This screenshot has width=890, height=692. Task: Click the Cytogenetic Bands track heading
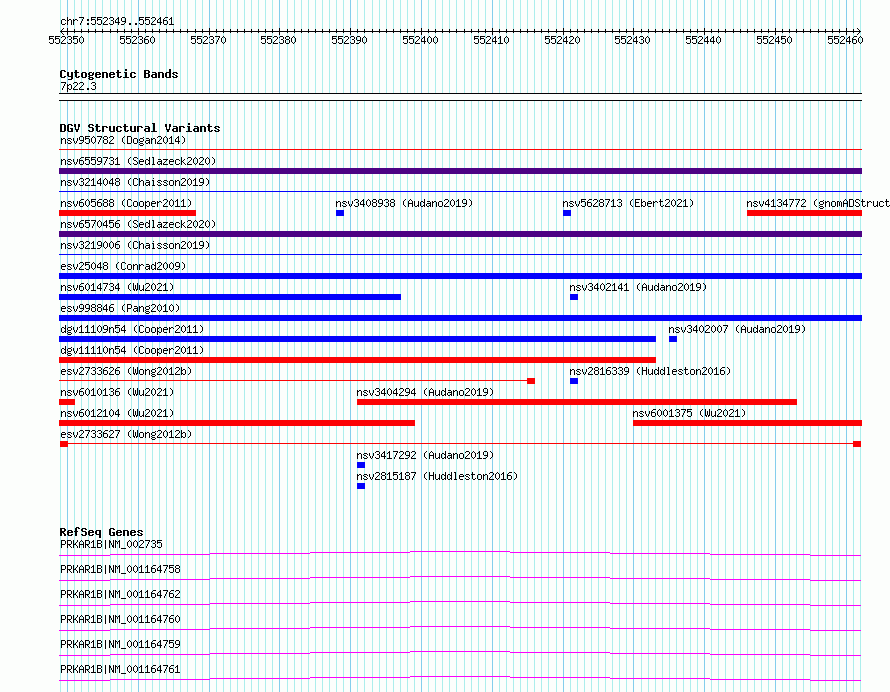click(x=119, y=74)
